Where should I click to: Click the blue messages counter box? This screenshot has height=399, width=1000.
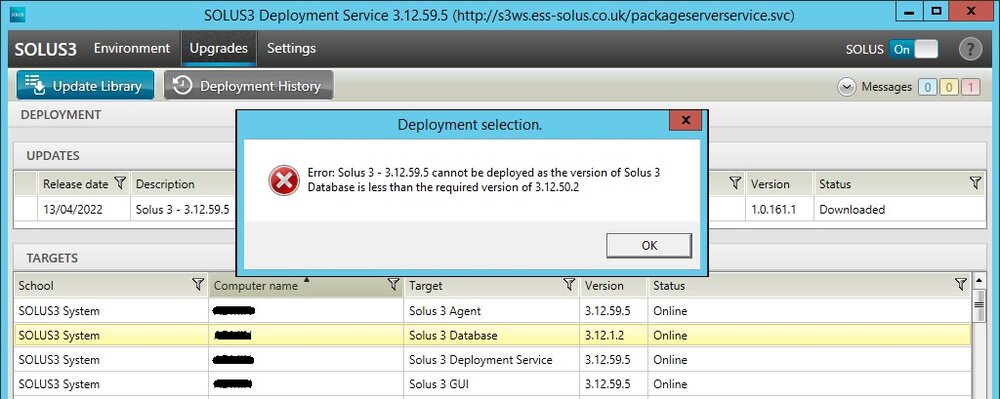point(927,87)
